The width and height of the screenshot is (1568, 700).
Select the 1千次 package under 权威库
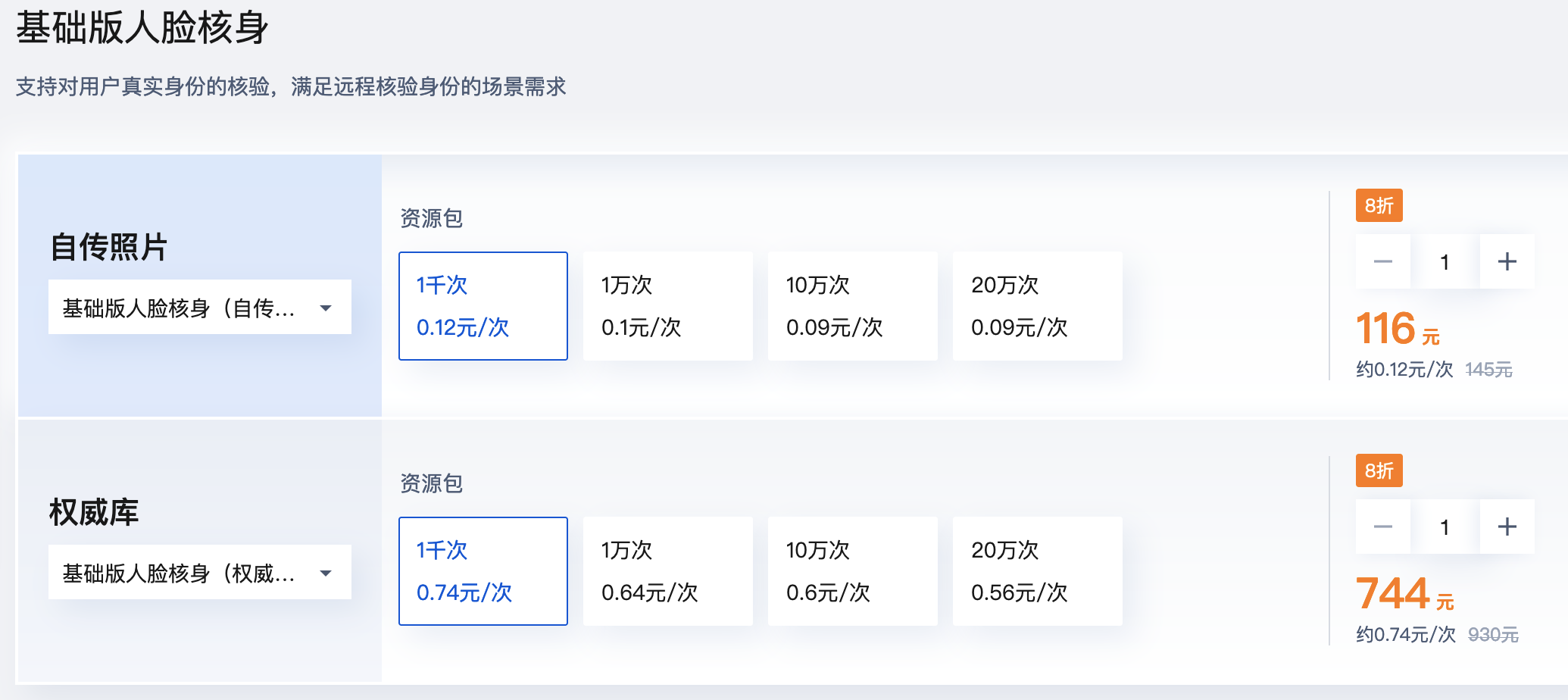click(483, 571)
